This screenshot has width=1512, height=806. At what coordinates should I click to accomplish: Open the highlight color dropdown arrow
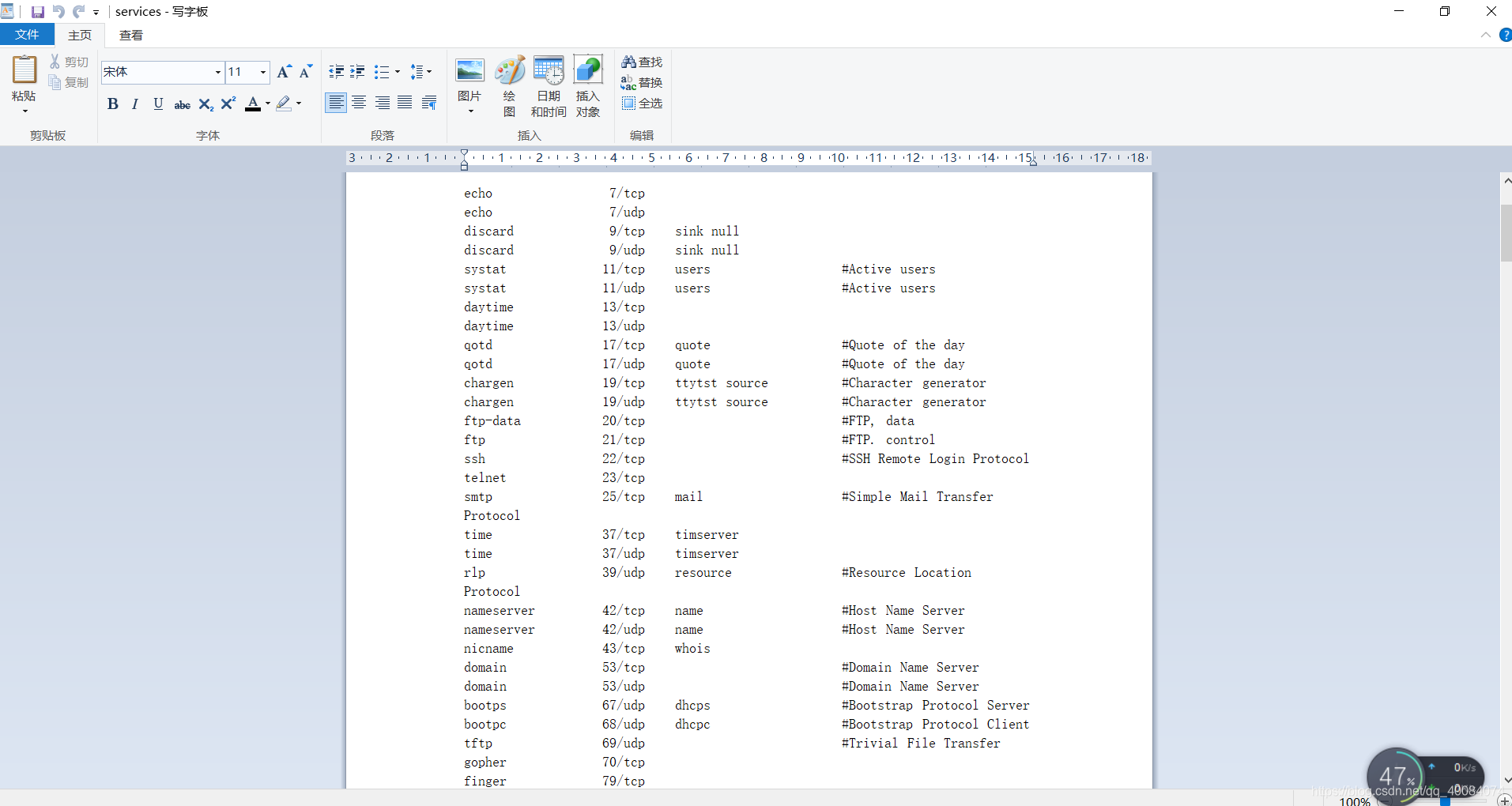point(299,104)
